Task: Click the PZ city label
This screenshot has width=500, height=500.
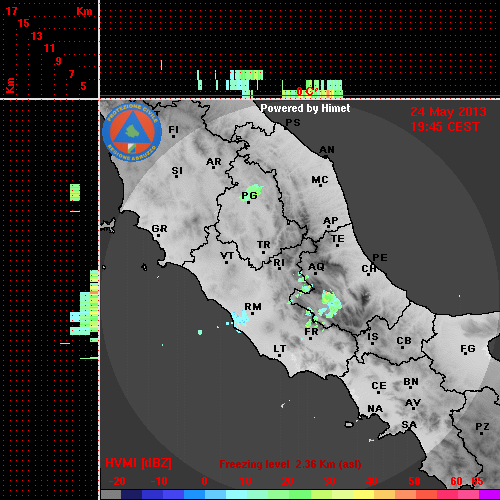Action: click(x=482, y=426)
